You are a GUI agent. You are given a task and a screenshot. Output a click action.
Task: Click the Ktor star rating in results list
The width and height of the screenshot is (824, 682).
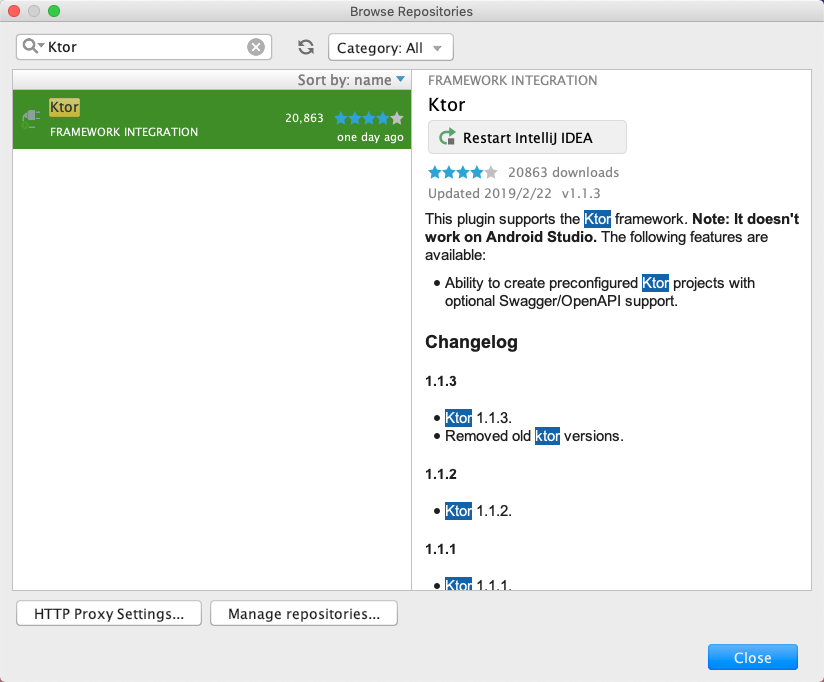point(369,118)
